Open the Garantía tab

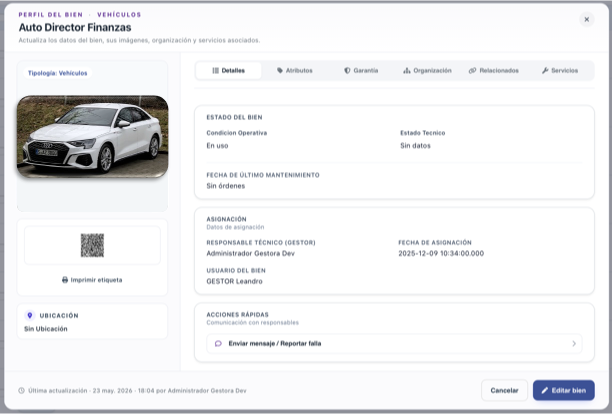click(361, 71)
